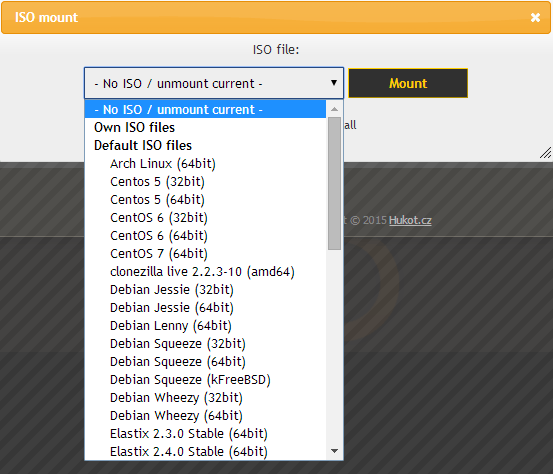Click the dialog resize grip icon
Screen dimensions: 553x474
coord(545,153)
